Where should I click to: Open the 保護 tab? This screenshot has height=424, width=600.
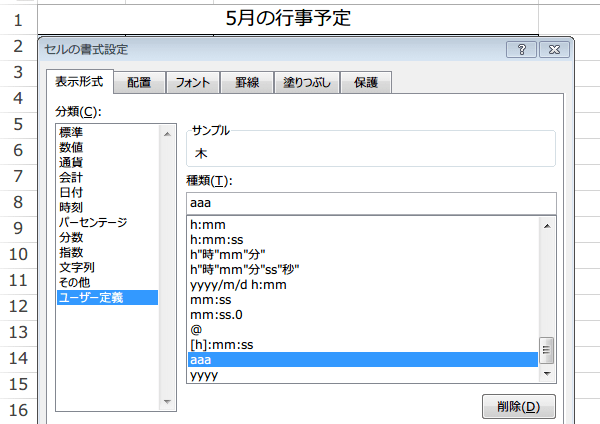[366, 82]
